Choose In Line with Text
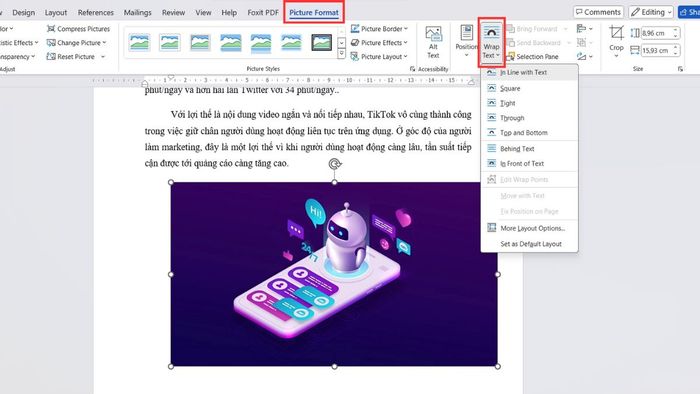 pos(529,72)
